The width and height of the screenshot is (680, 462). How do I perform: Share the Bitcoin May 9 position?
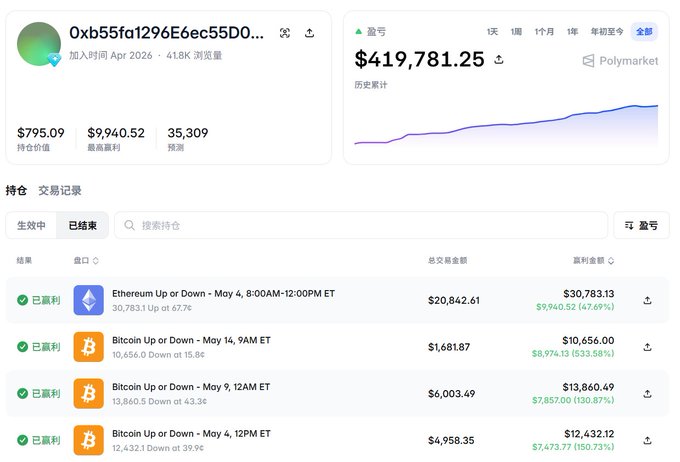pos(647,394)
